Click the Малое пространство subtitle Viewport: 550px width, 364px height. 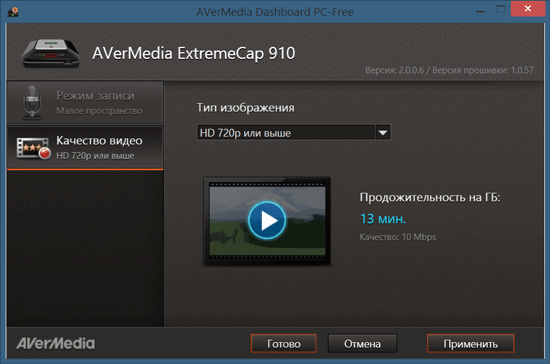click(99, 111)
